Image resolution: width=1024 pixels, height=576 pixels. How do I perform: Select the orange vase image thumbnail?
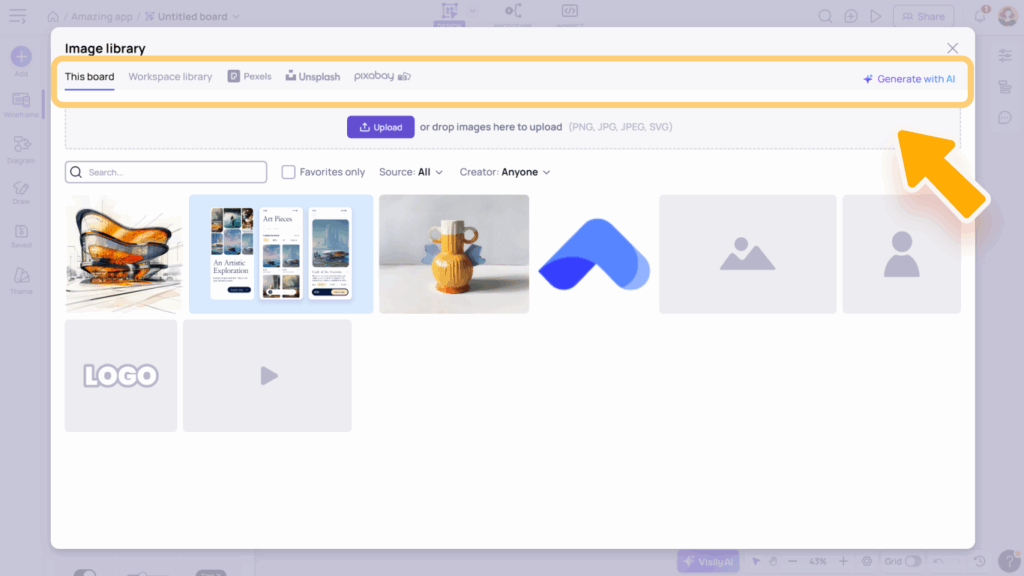(x=454, y=254)
